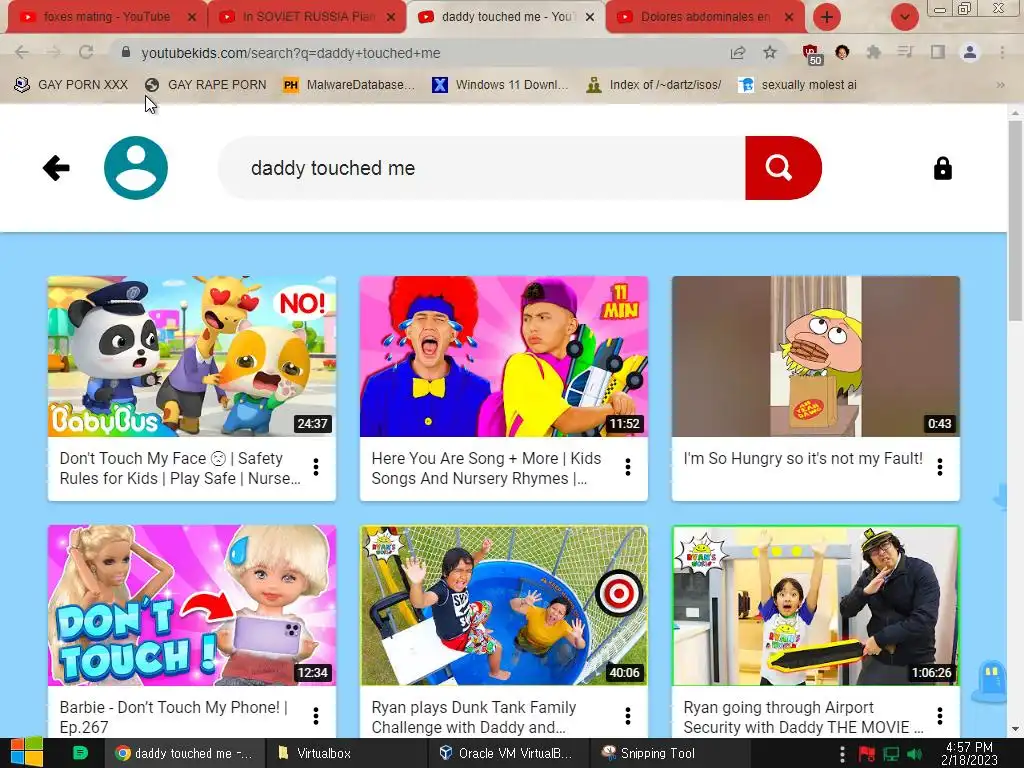1024x768 pixels.
Task: Select the Chrome daddy touched me taskbar button
Action: pos(185,753)
